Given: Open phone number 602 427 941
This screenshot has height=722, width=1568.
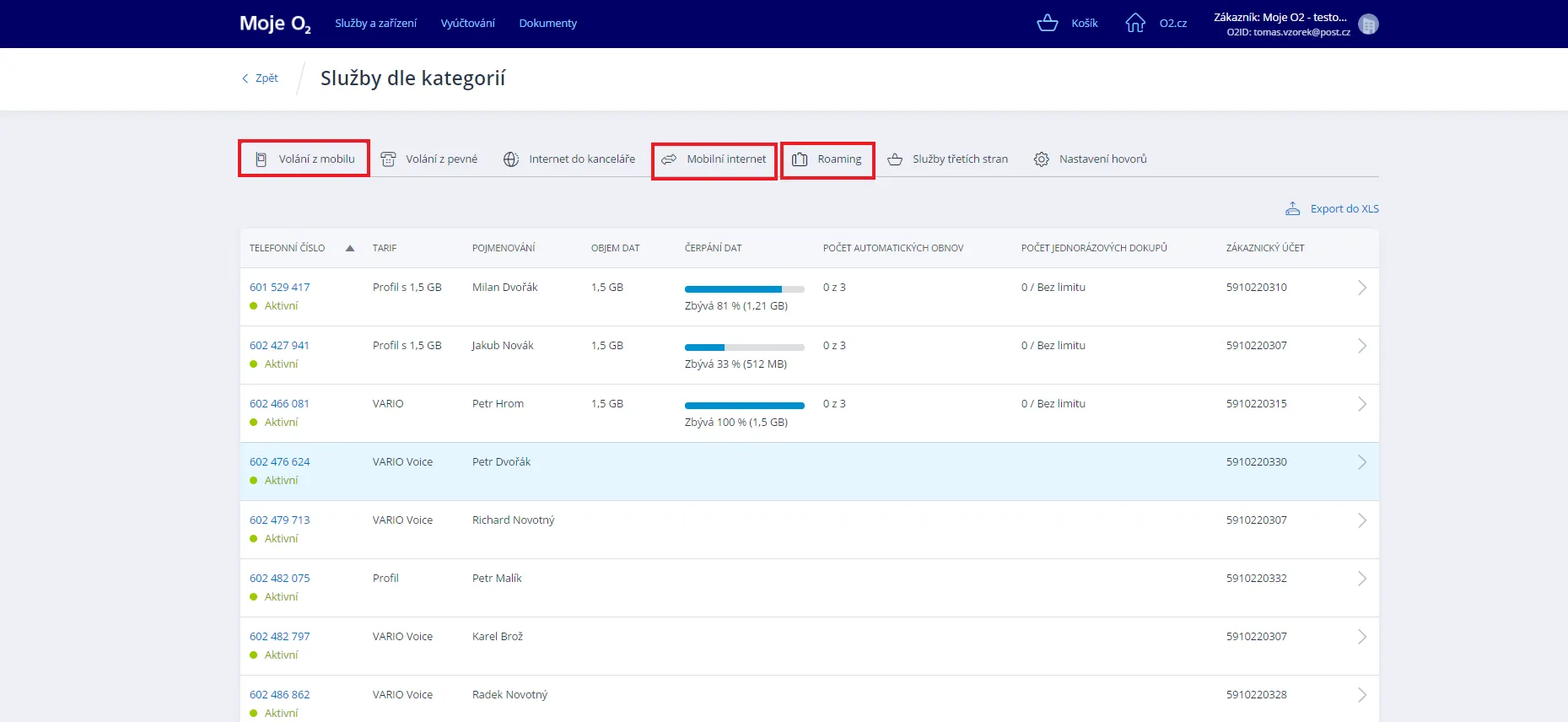Looking at the screenshot, I should [x=279, y=346].
